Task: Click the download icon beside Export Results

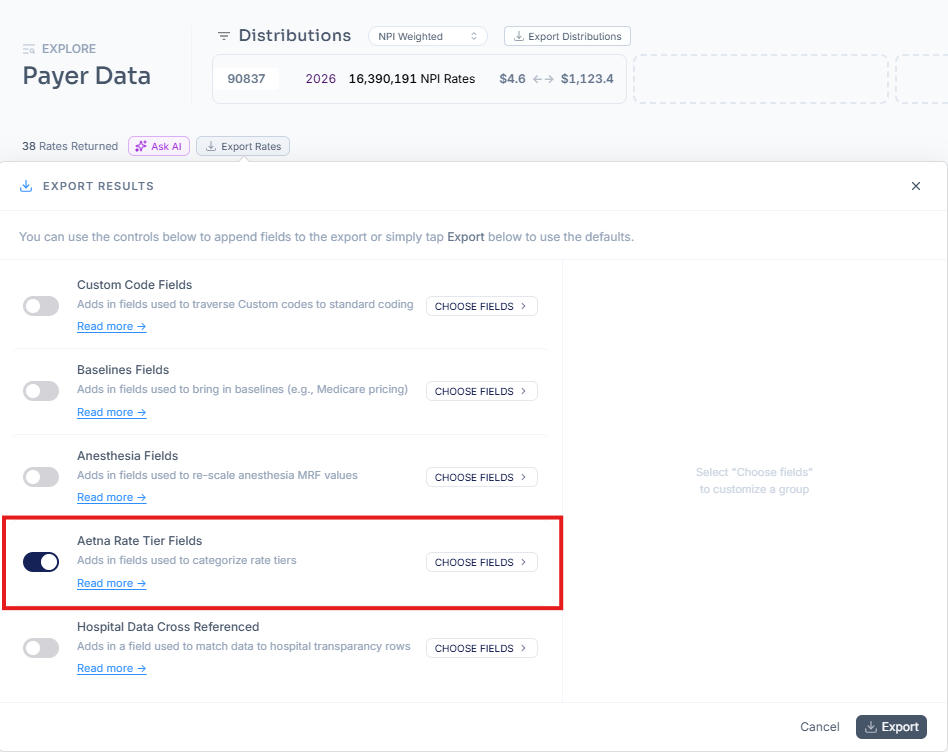Action: (x=26, y=186)
